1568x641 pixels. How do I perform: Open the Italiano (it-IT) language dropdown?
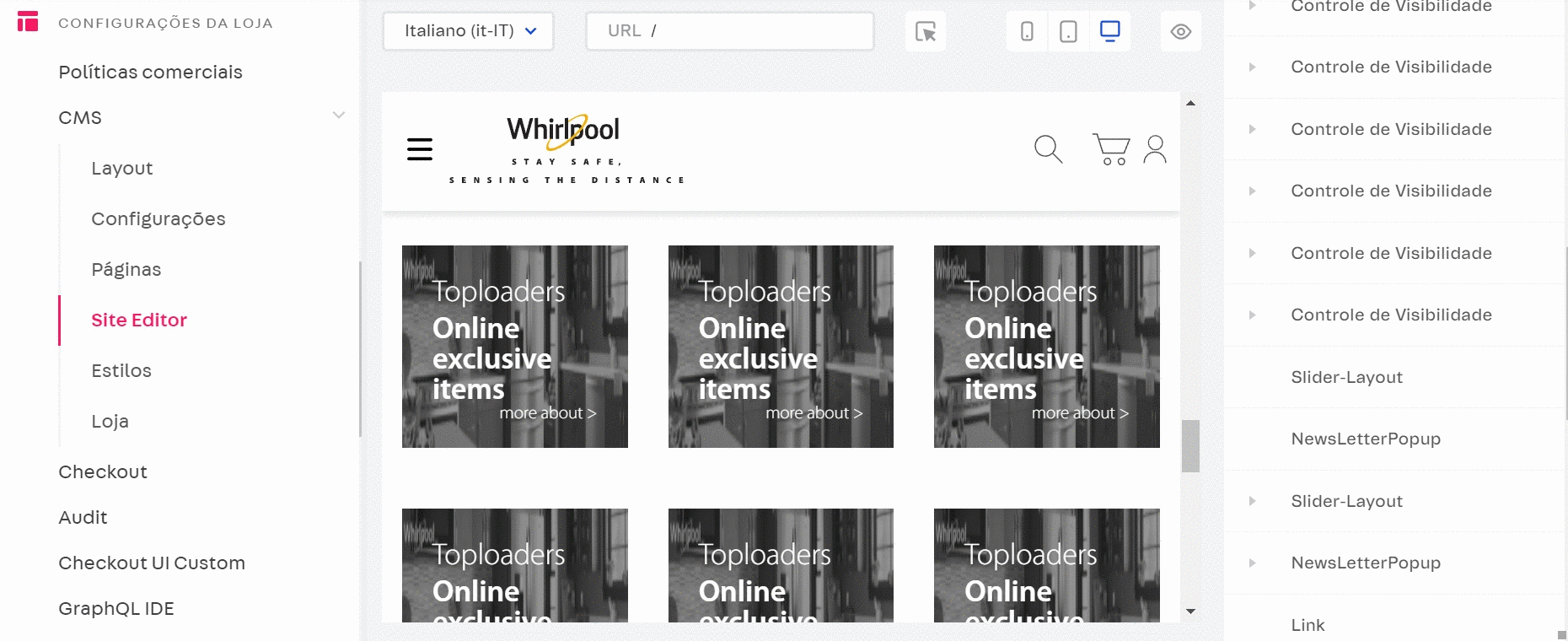pos(469,31)
